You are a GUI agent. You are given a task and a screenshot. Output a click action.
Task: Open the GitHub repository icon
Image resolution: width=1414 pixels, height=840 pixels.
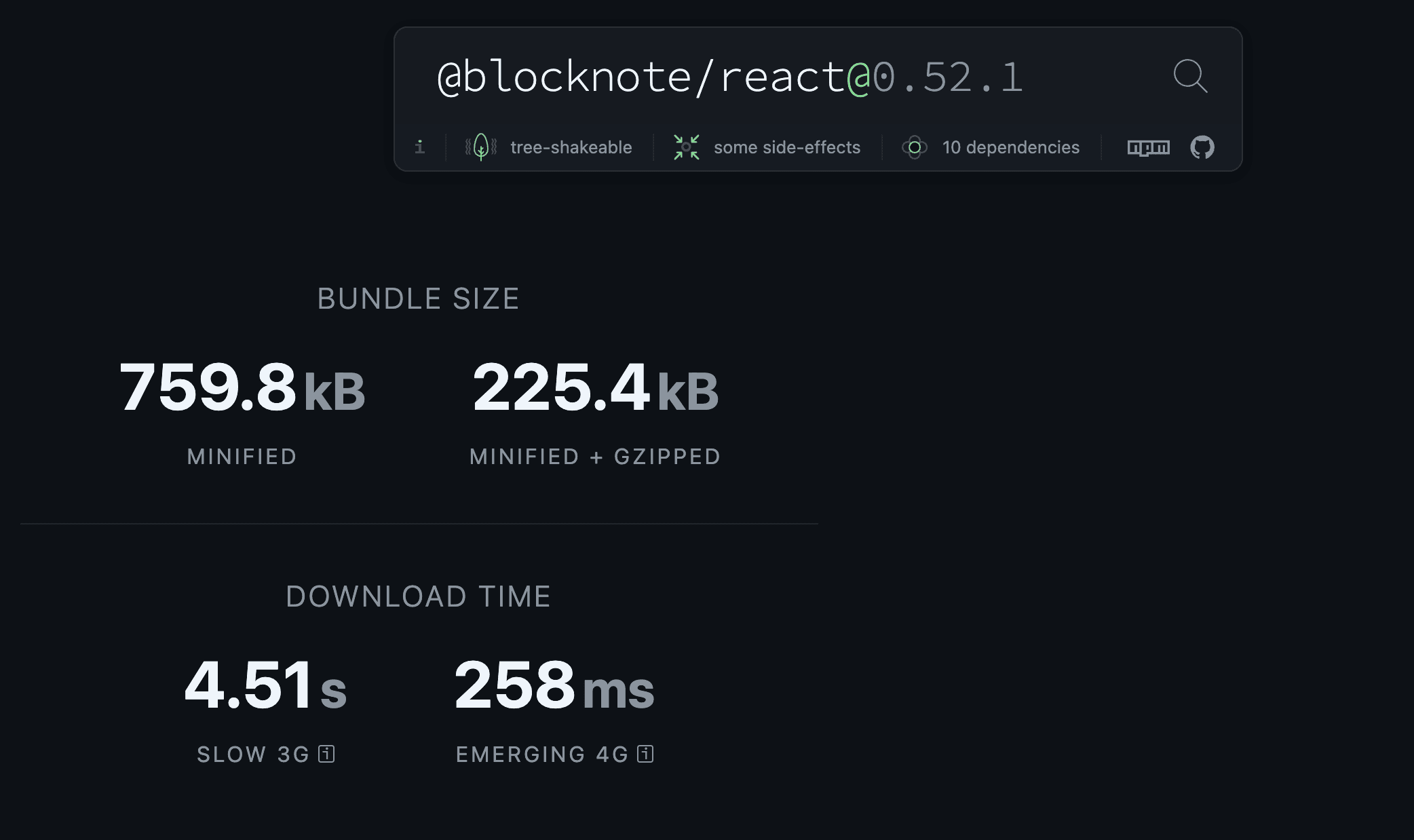pyautogui.click(x=1202, y=147)
